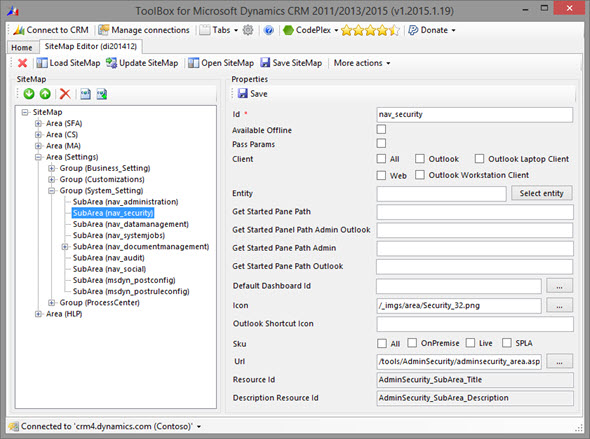This screenshot has height=439, width=590.
Task: Click the Save button in Properties
Action: 252,93
